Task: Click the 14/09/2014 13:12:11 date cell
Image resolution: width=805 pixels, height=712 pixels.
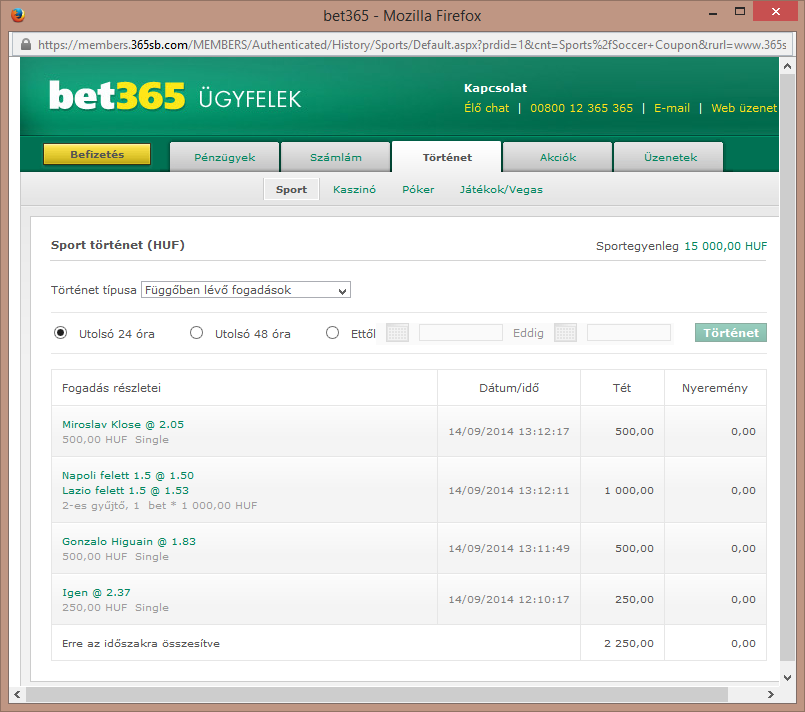Action: tap(509, 490)
